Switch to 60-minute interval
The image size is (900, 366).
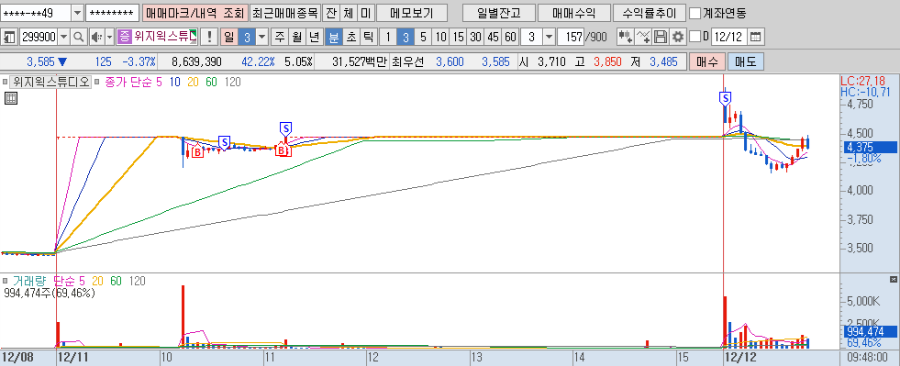510,37
